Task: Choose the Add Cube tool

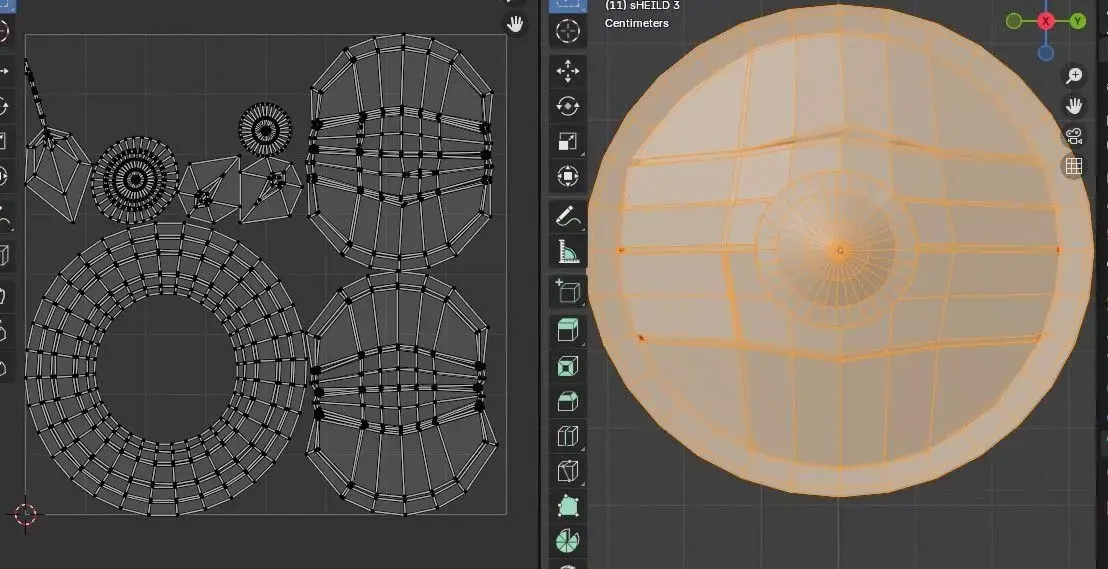Action: [x=567, y=291]
